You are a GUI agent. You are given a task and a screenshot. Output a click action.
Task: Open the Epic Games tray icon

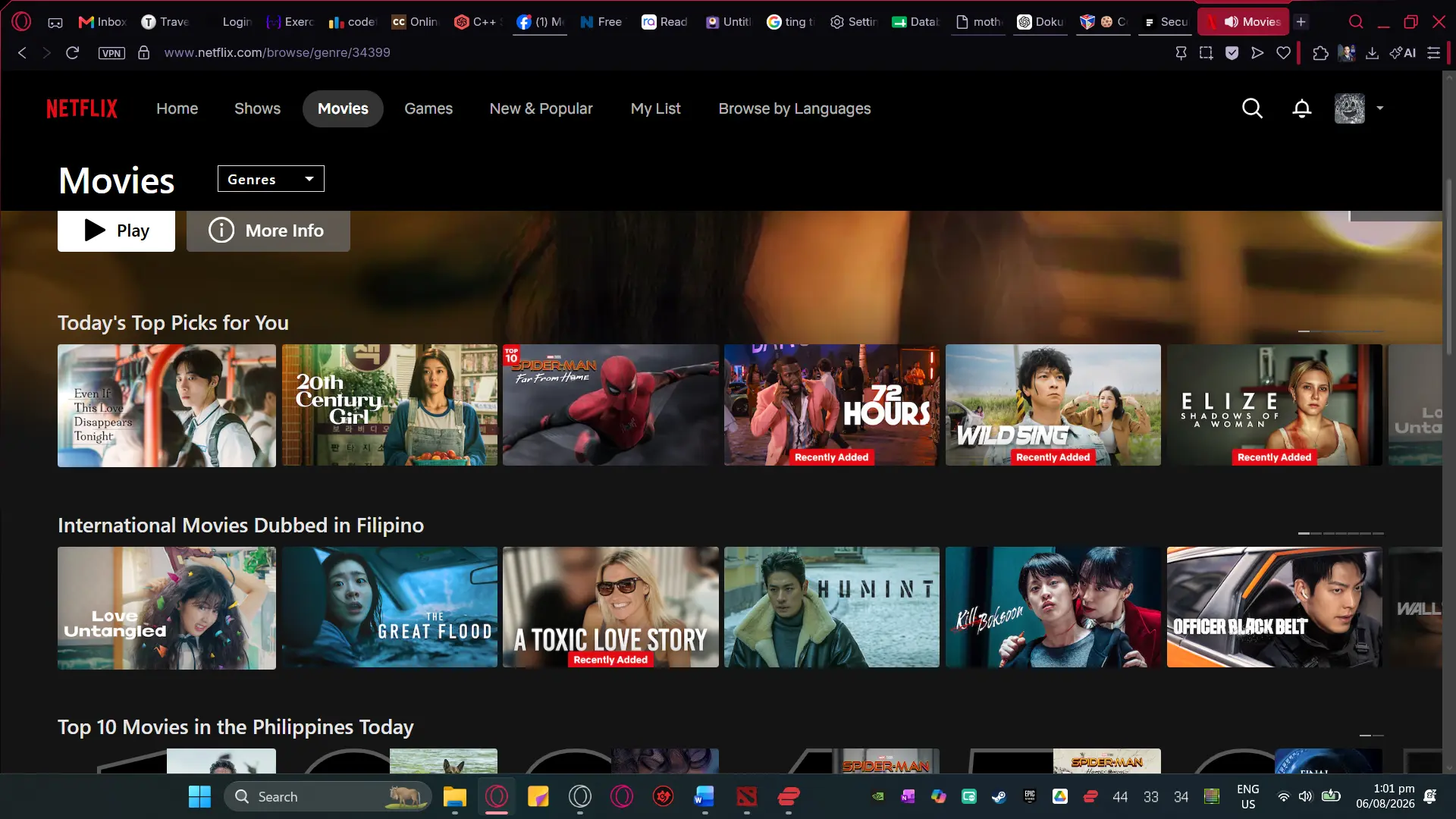[1029, 796]
